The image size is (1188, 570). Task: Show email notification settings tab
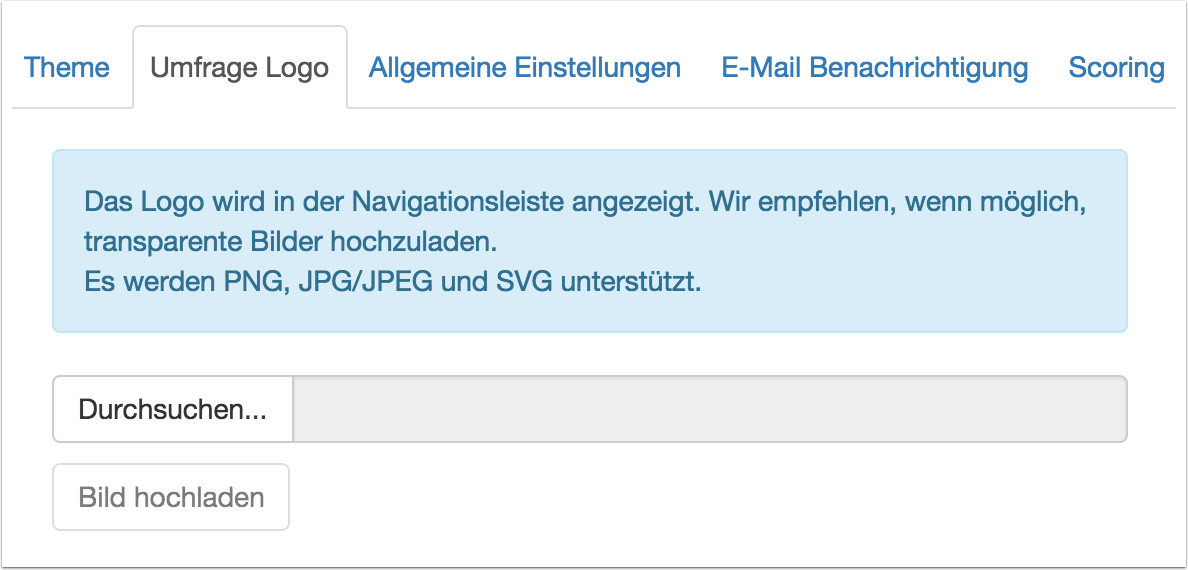tap(875, 68)
